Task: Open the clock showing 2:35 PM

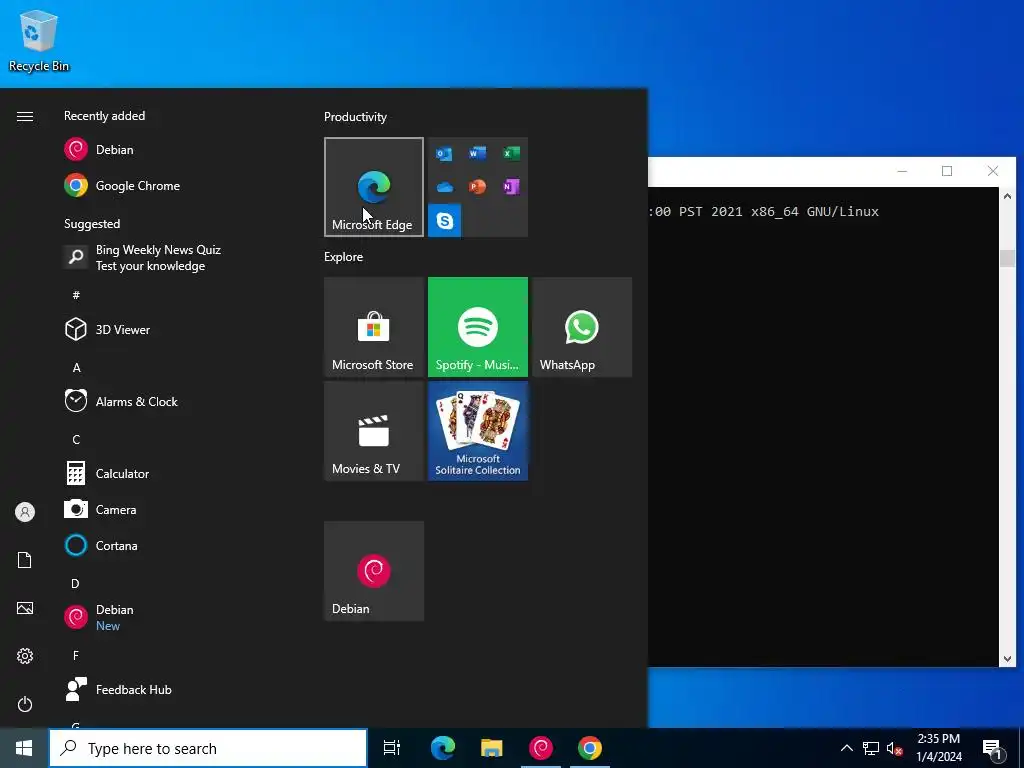Action: [x=939, y=748]
